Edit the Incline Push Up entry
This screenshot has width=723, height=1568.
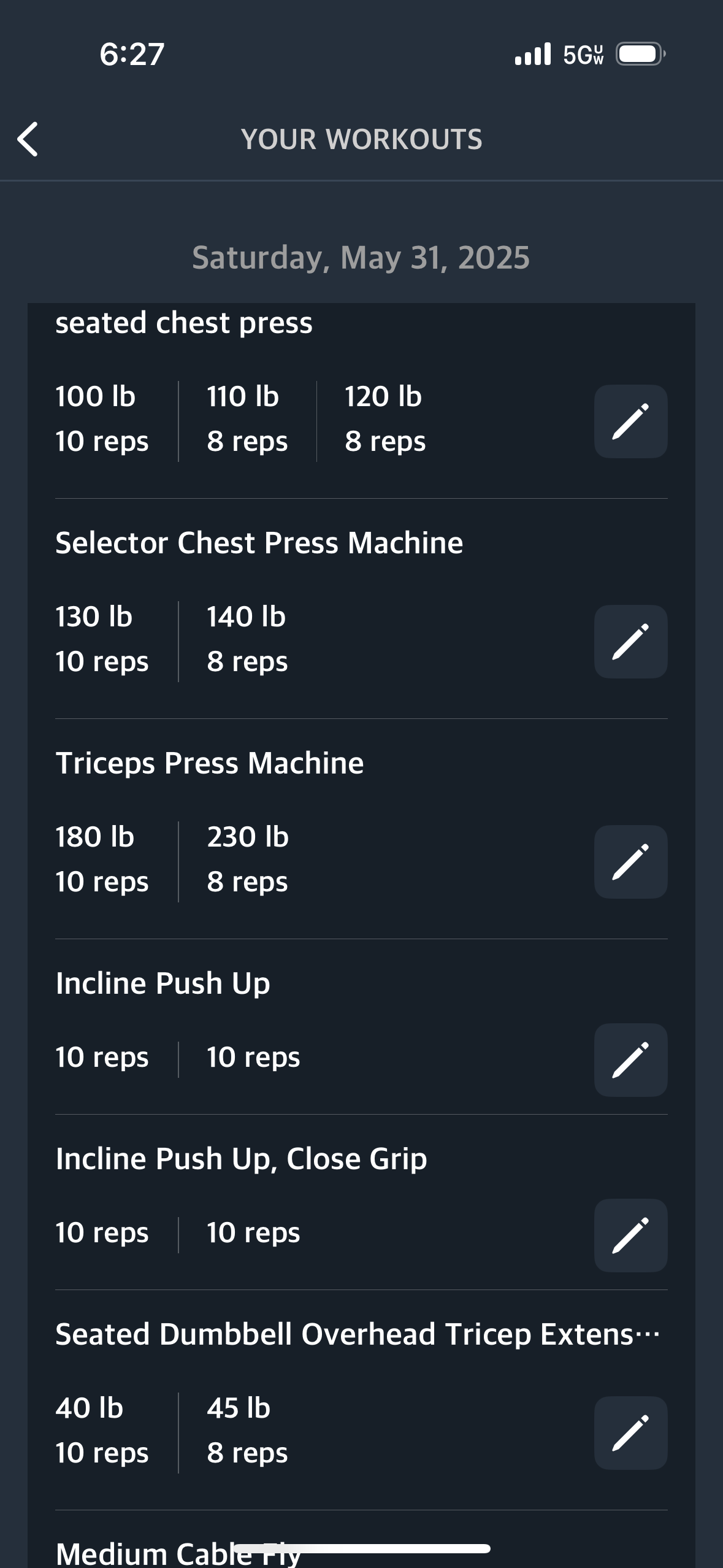click(x=630, y=1060)
